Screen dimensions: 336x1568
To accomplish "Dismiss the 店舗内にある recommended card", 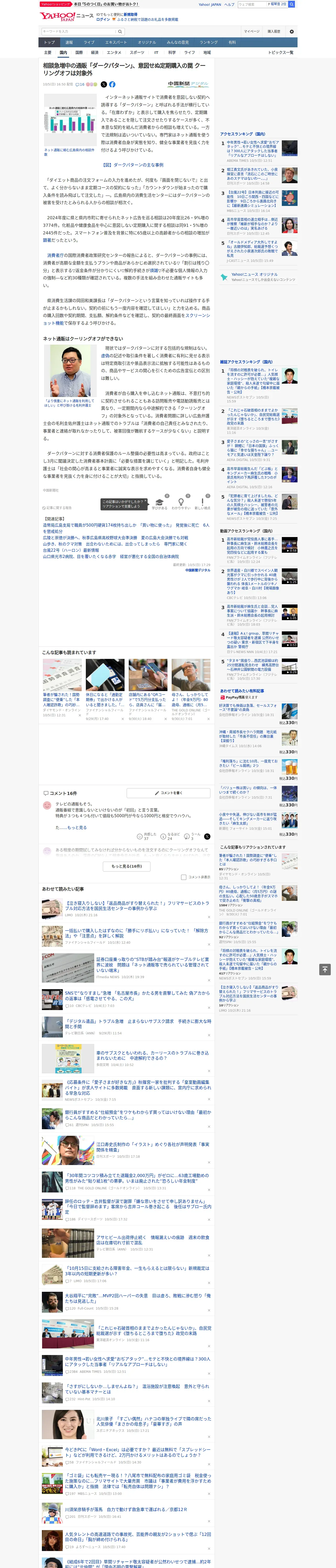I will 166,719.
